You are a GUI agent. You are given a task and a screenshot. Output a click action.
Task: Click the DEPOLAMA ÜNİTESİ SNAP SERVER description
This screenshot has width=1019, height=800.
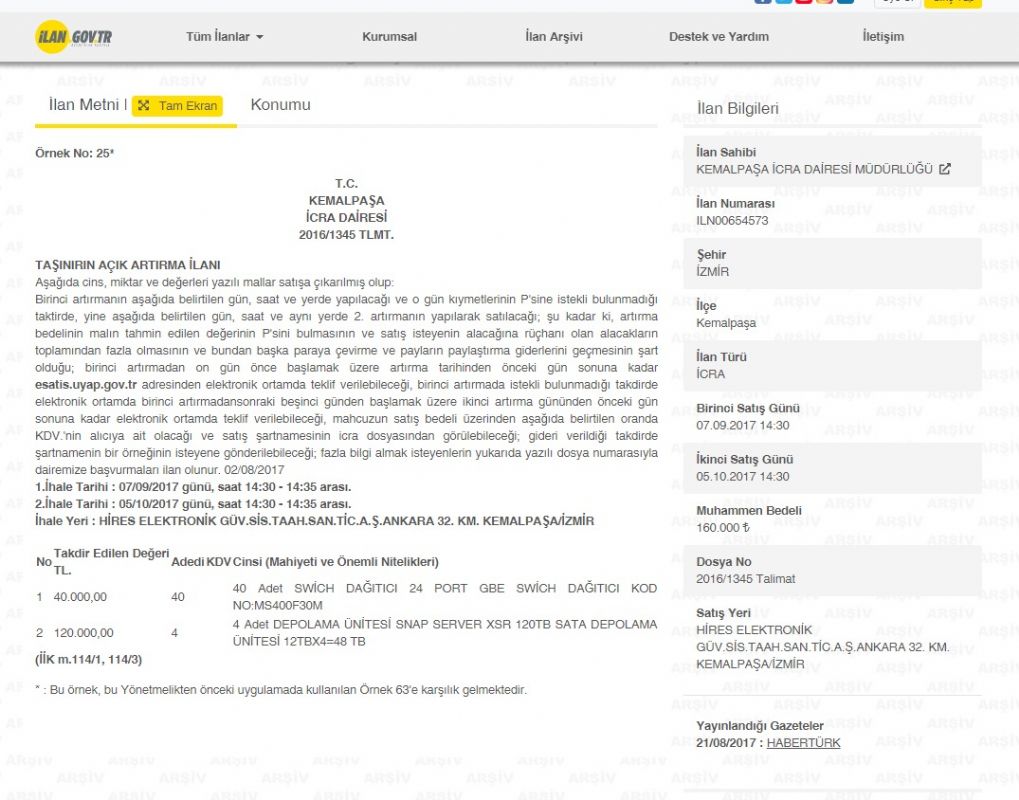445,632
